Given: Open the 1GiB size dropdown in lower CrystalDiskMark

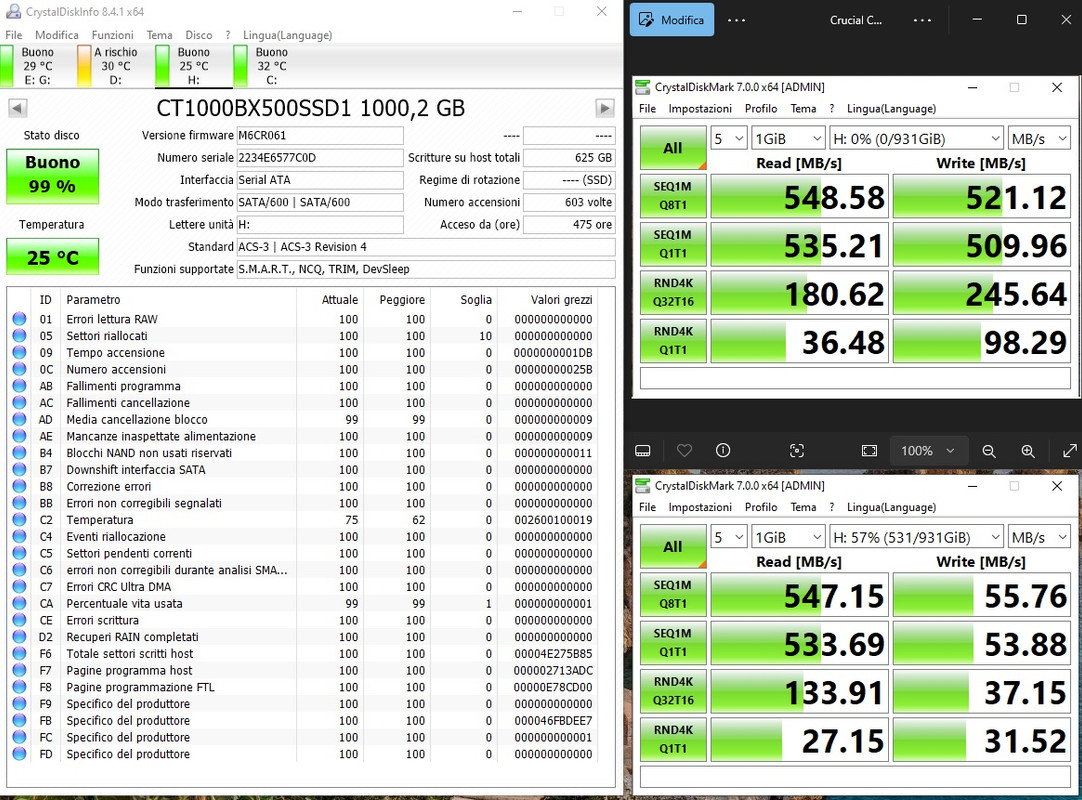Looking at the screenshot, I should pyautogui.click(x=788, y=537).
